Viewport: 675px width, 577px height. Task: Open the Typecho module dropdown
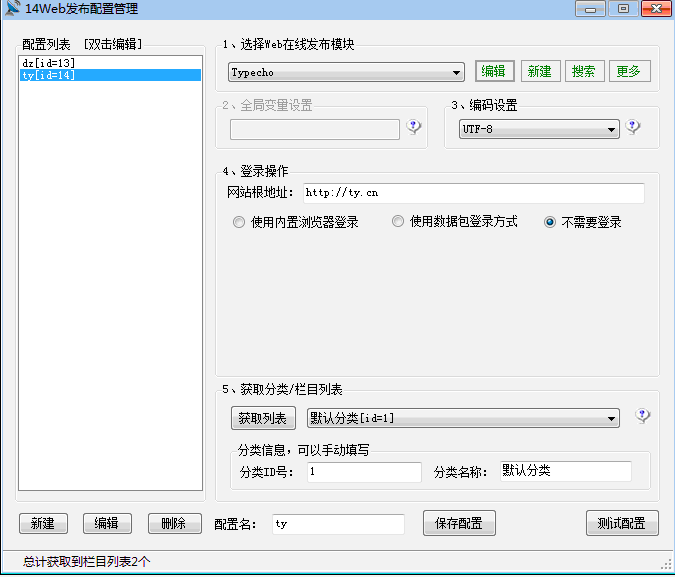point(346,72)
